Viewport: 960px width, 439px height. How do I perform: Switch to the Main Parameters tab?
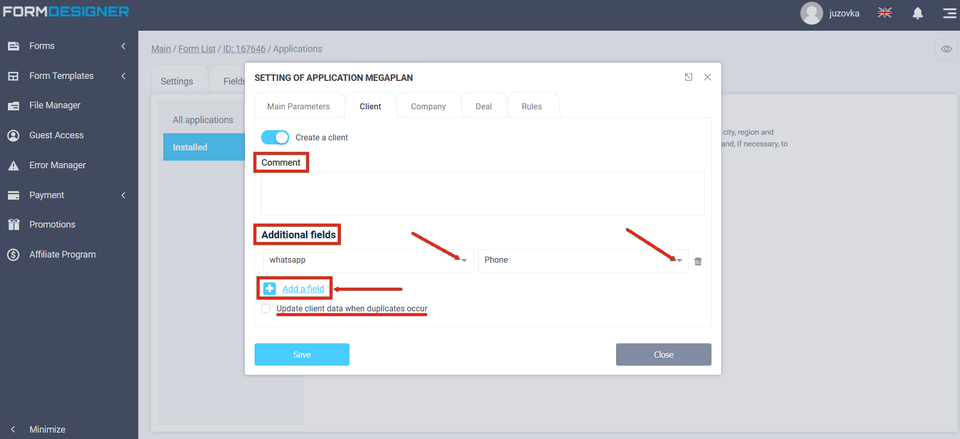click(x=298, y=106)
